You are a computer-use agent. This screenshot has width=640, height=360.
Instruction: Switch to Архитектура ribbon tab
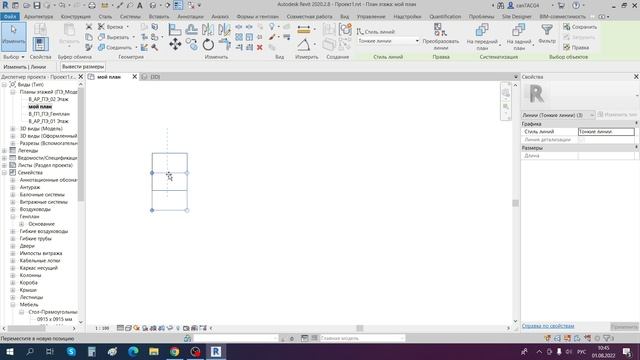point(38,16)
